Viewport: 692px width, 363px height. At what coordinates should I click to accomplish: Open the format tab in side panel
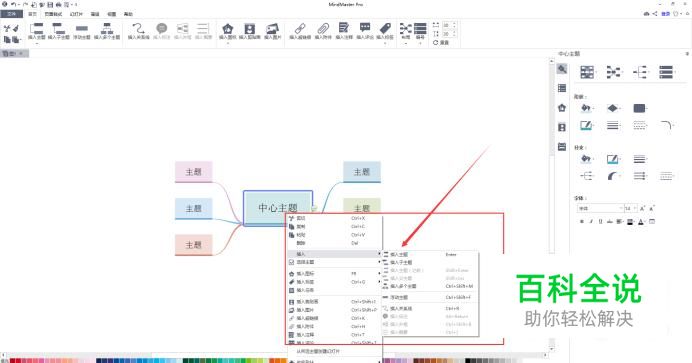tap(562, 69)
